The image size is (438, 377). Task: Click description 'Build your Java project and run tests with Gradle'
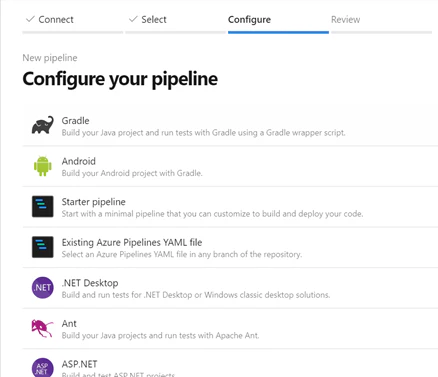[x=203, y=133]
